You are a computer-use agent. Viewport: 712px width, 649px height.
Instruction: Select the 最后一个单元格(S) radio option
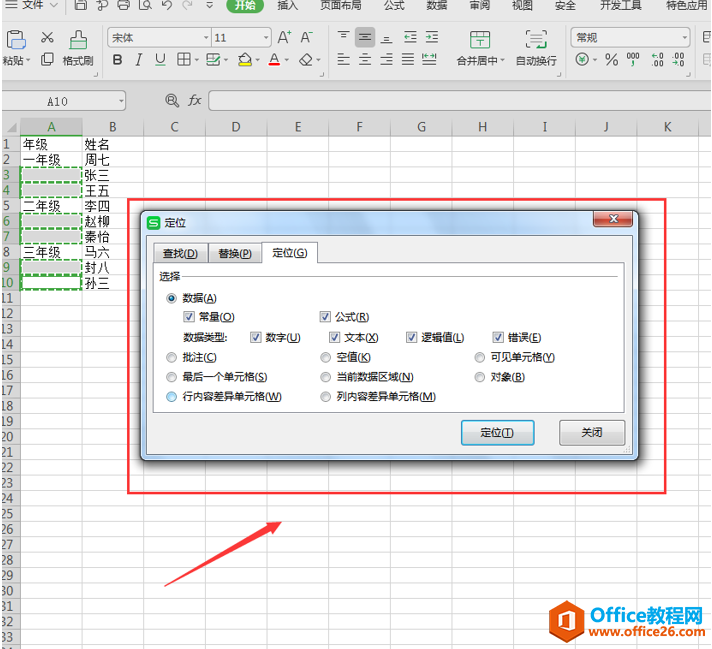click(171, 377)
